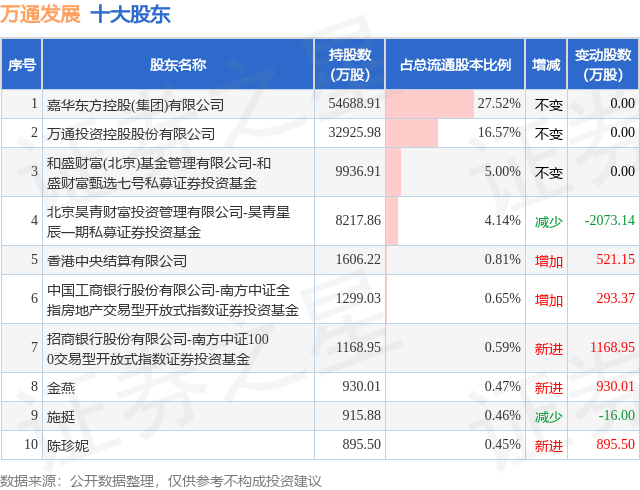This screenshot has height=490, width=640.
Task: Click shareholder 香港中央结算有限公司
Action: (117, 261)
